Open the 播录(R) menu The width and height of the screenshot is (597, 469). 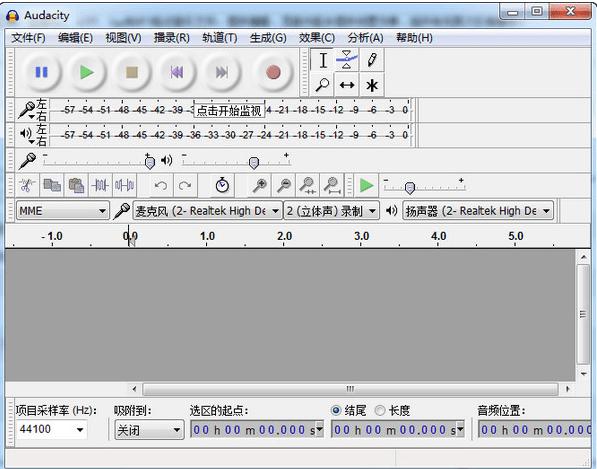(171, 38)
